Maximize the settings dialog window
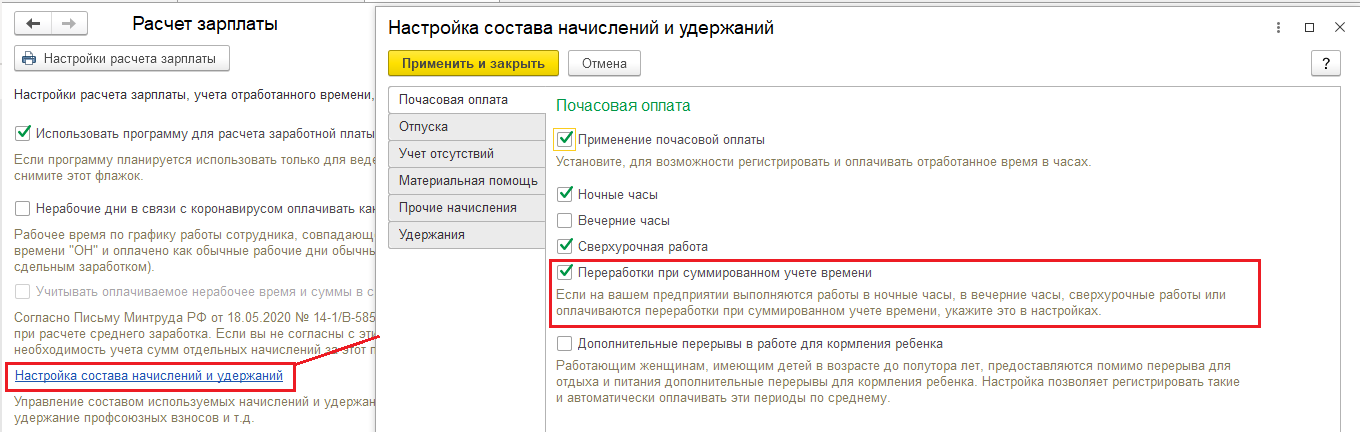The height and width of the screenshot is (432, 1360). [1309, 27]
